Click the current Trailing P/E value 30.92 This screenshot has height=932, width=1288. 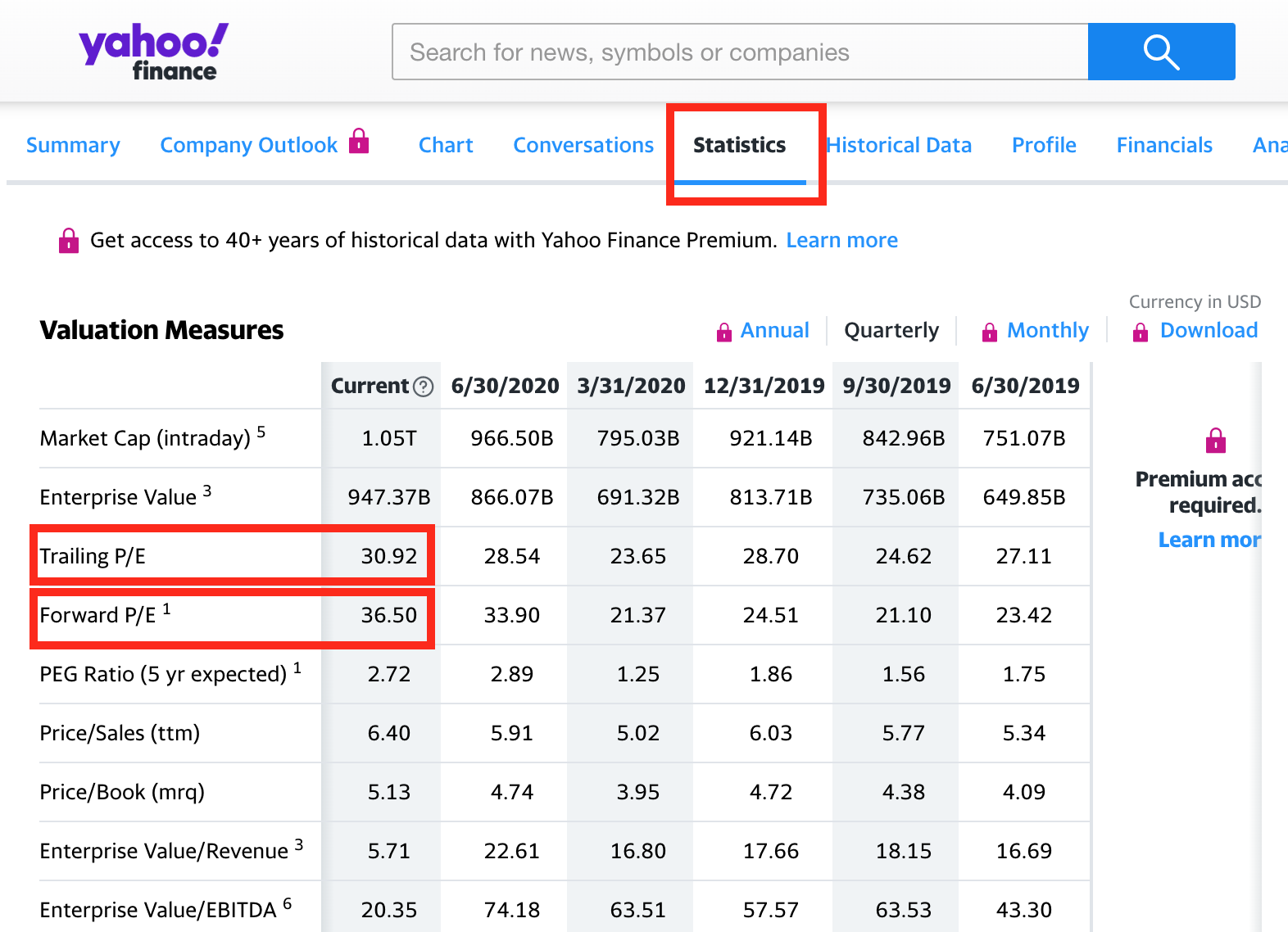pos(389,556)
